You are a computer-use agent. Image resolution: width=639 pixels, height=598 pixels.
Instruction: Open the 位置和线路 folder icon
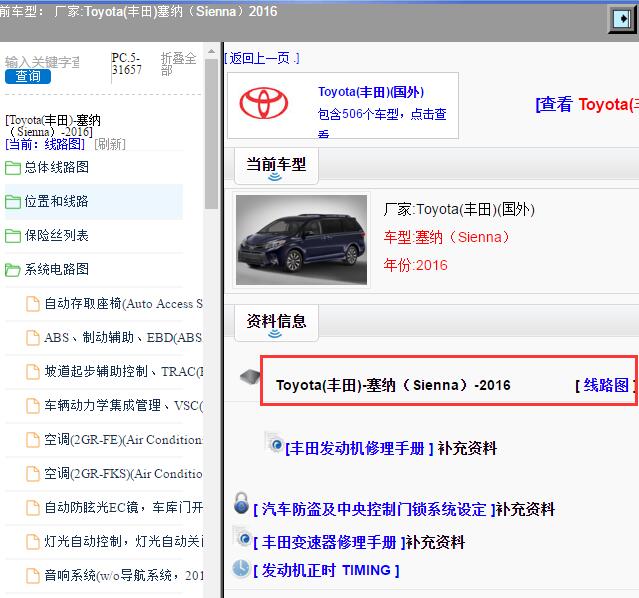tap(13, 201)
